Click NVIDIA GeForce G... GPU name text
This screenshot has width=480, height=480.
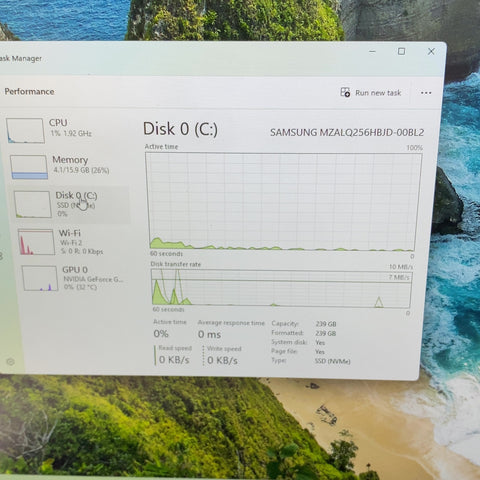tap(93, 279)
